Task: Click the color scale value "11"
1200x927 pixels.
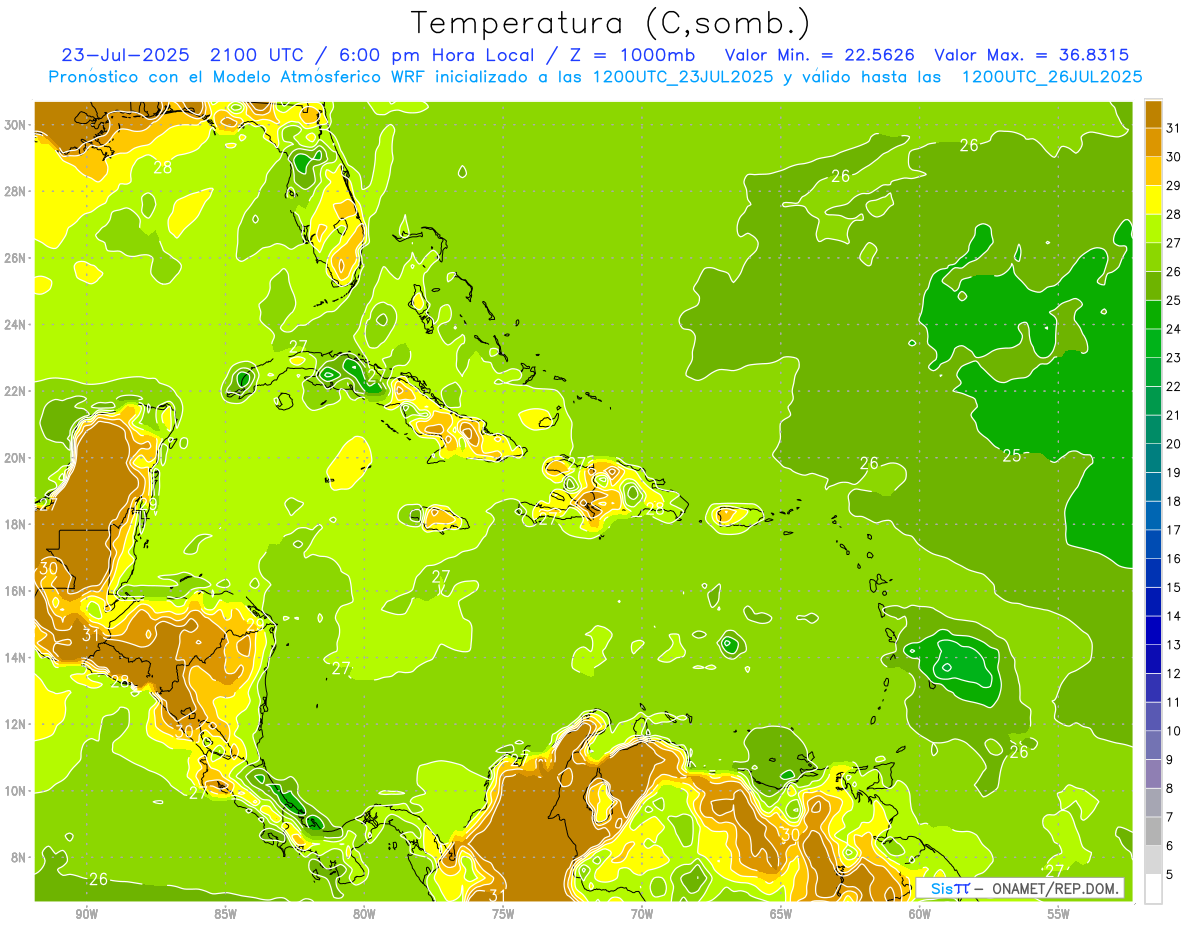Action: point(1174,702)
